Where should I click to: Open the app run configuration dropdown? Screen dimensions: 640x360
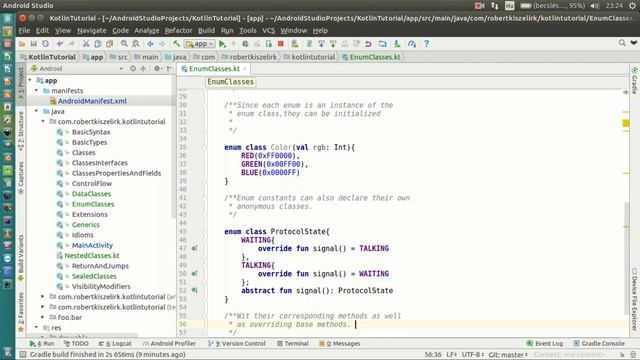pyautogui.click(x=200, y=44)
